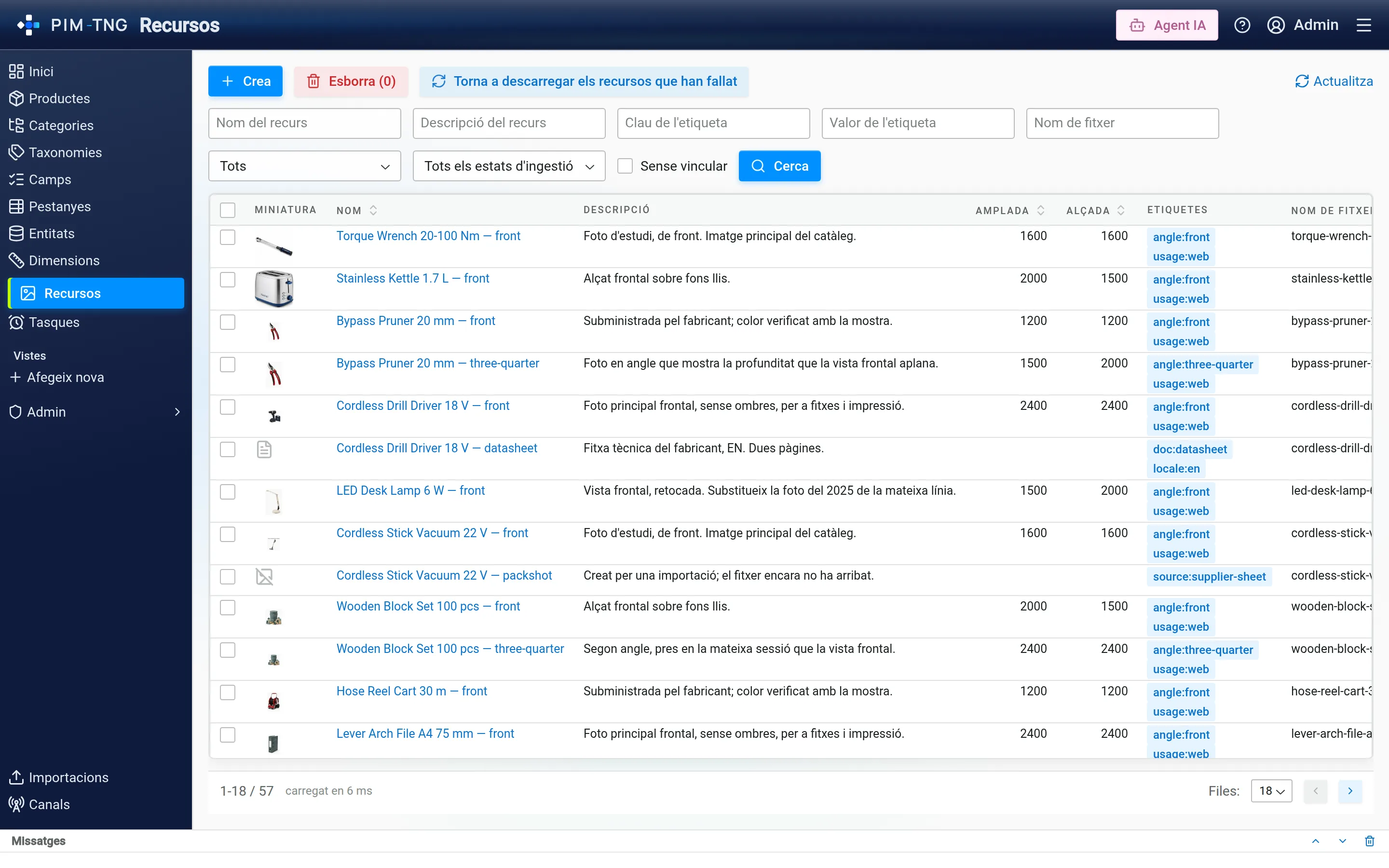Viewport: 1389px width, 868px height.
Task: Open Tots els estats d'ingestió dropdown
Action: click(508, 166)
